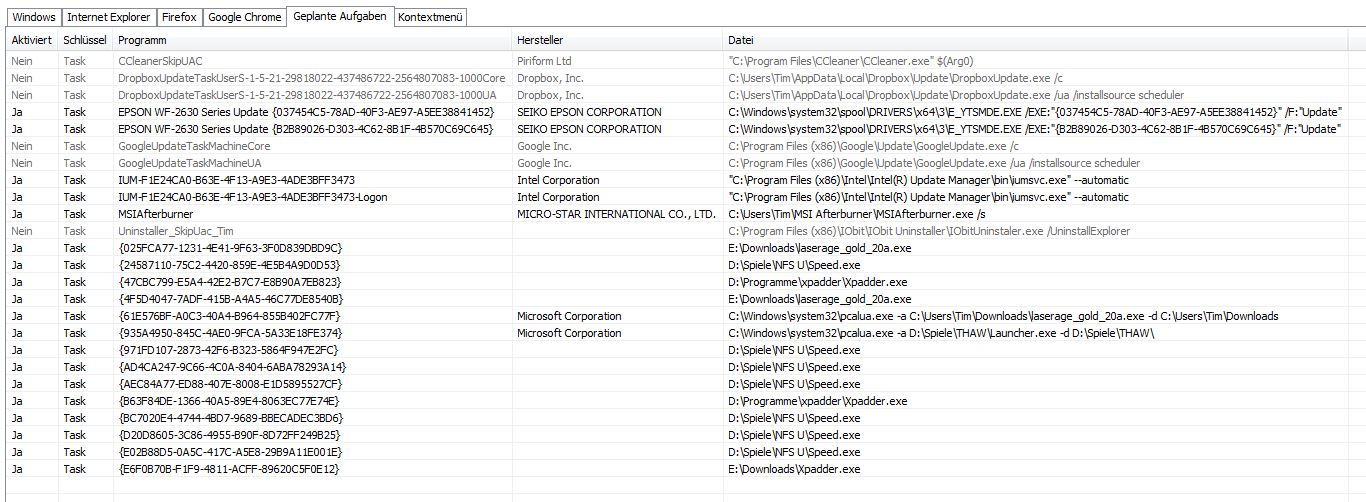Select the MSIAfterburner task row
The height and width of the screenshot is (502, 1366).
(686, 213)
